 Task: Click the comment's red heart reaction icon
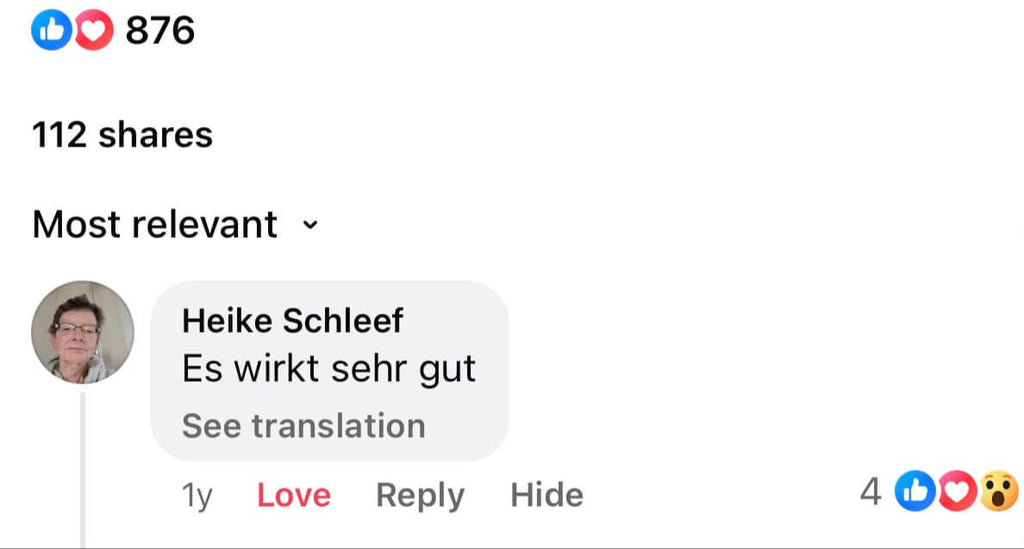click(957, 492)
